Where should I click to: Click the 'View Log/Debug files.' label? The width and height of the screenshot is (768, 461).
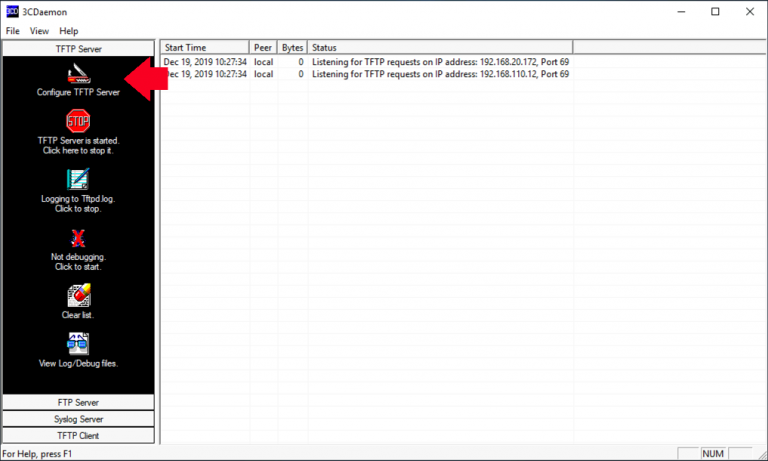click(x=78, y=364)
